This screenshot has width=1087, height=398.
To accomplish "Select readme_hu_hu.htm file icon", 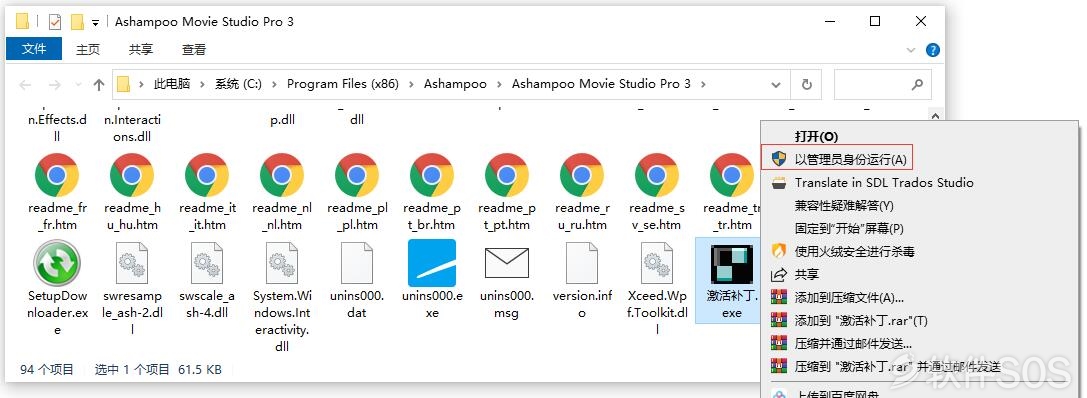I will 132,175.
